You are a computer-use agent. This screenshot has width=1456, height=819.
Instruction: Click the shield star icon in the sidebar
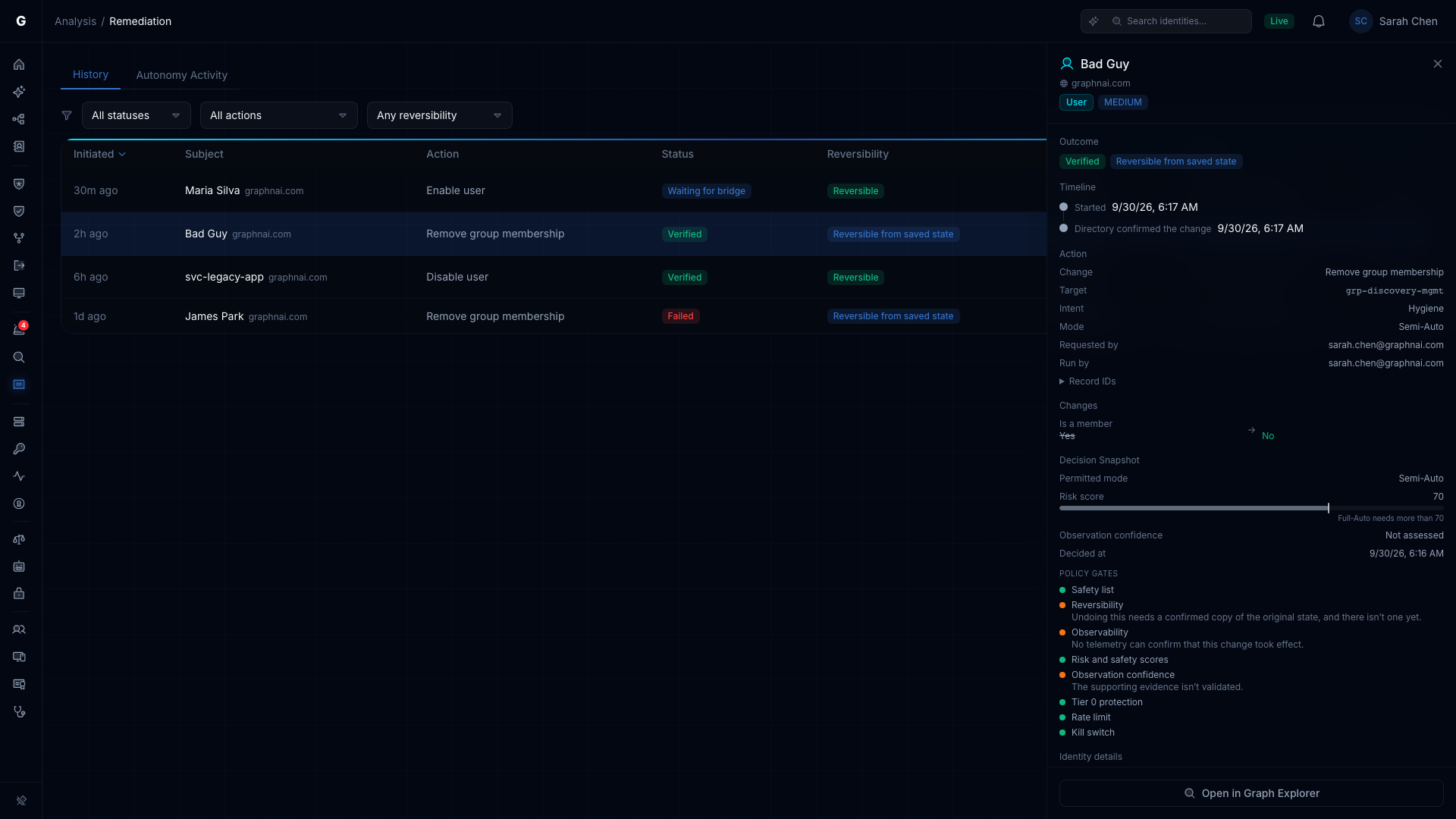coord(19,184)
